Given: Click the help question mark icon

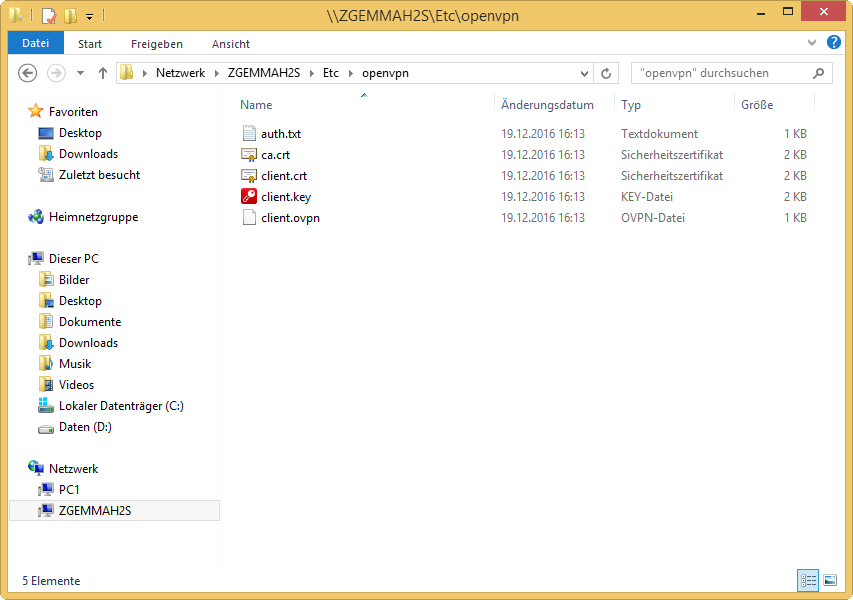Looking at the screenshot, I should coord(833,43).
